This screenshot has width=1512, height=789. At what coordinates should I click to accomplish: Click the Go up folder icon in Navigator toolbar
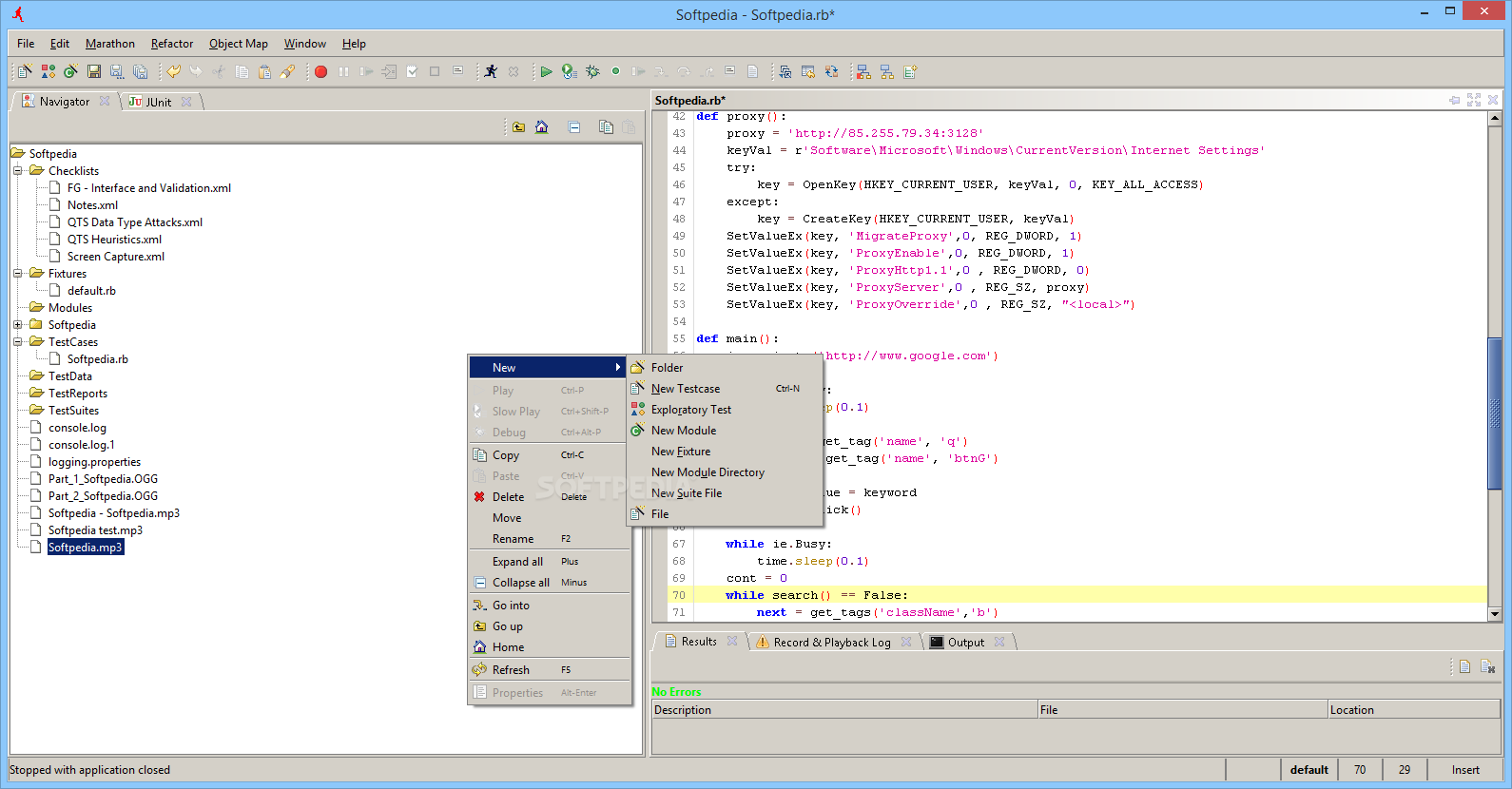coord(518,126)
